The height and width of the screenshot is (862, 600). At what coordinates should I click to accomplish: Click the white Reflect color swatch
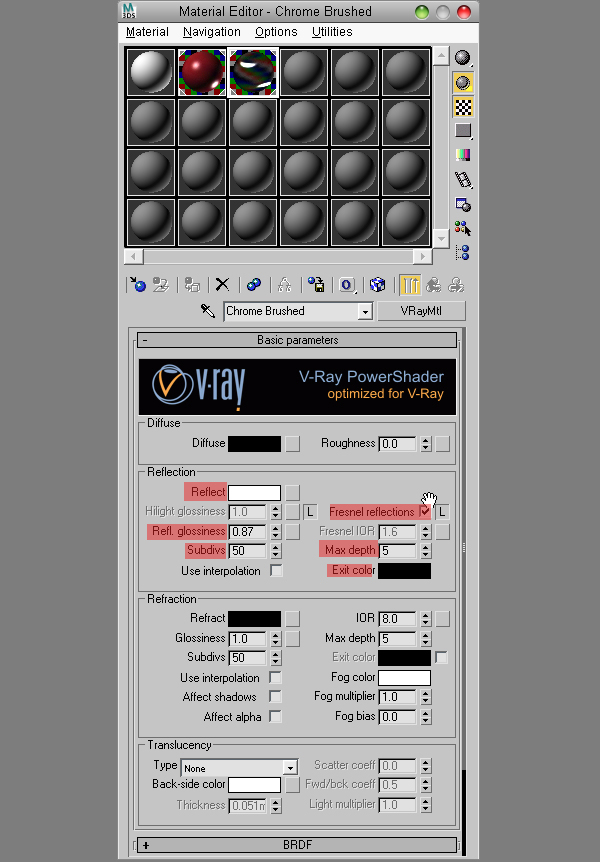pyautogui.click(x=254, y=493)
